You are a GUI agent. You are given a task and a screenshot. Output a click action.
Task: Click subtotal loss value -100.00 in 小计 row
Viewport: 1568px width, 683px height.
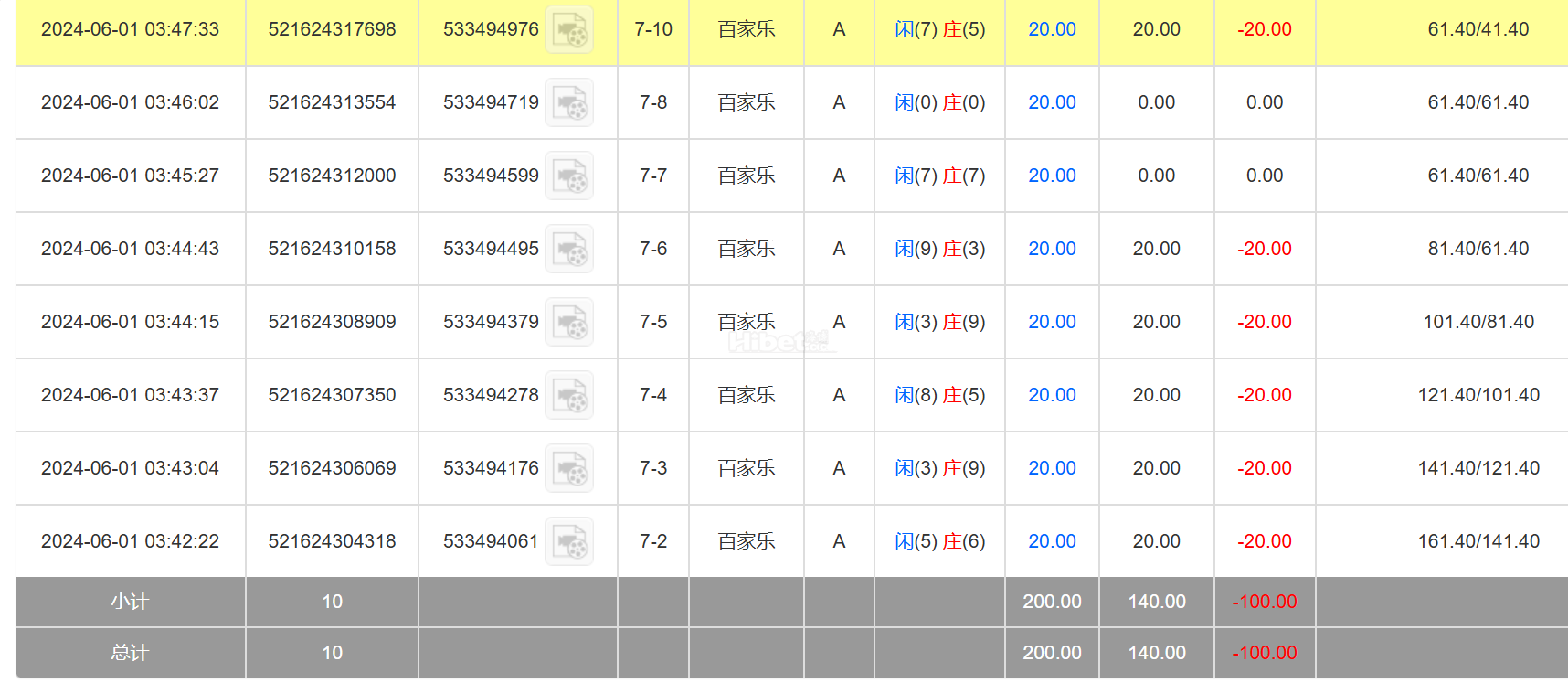[x=1265, y=602]
